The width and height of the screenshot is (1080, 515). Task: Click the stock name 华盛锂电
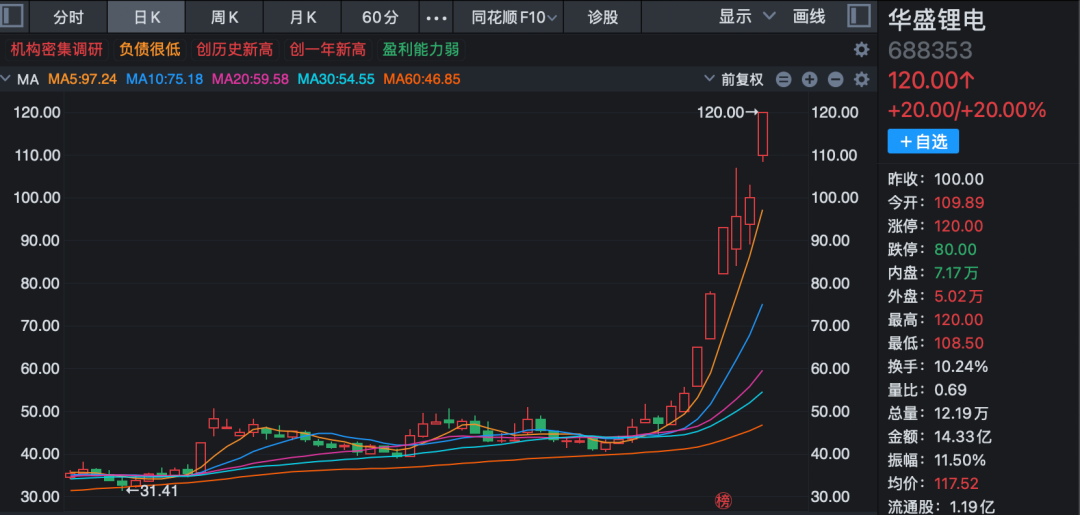pyautogui.click(x=937, y=20)
